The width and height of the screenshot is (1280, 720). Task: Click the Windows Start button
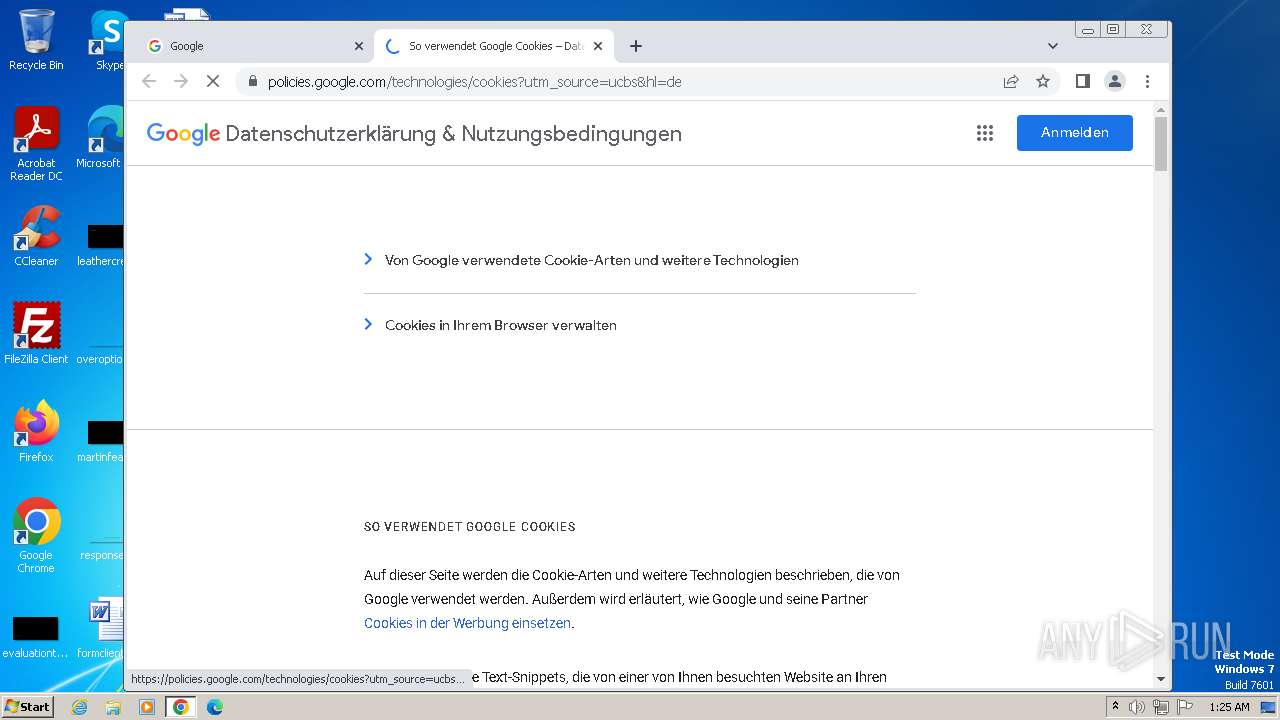(x=27, y=706)
